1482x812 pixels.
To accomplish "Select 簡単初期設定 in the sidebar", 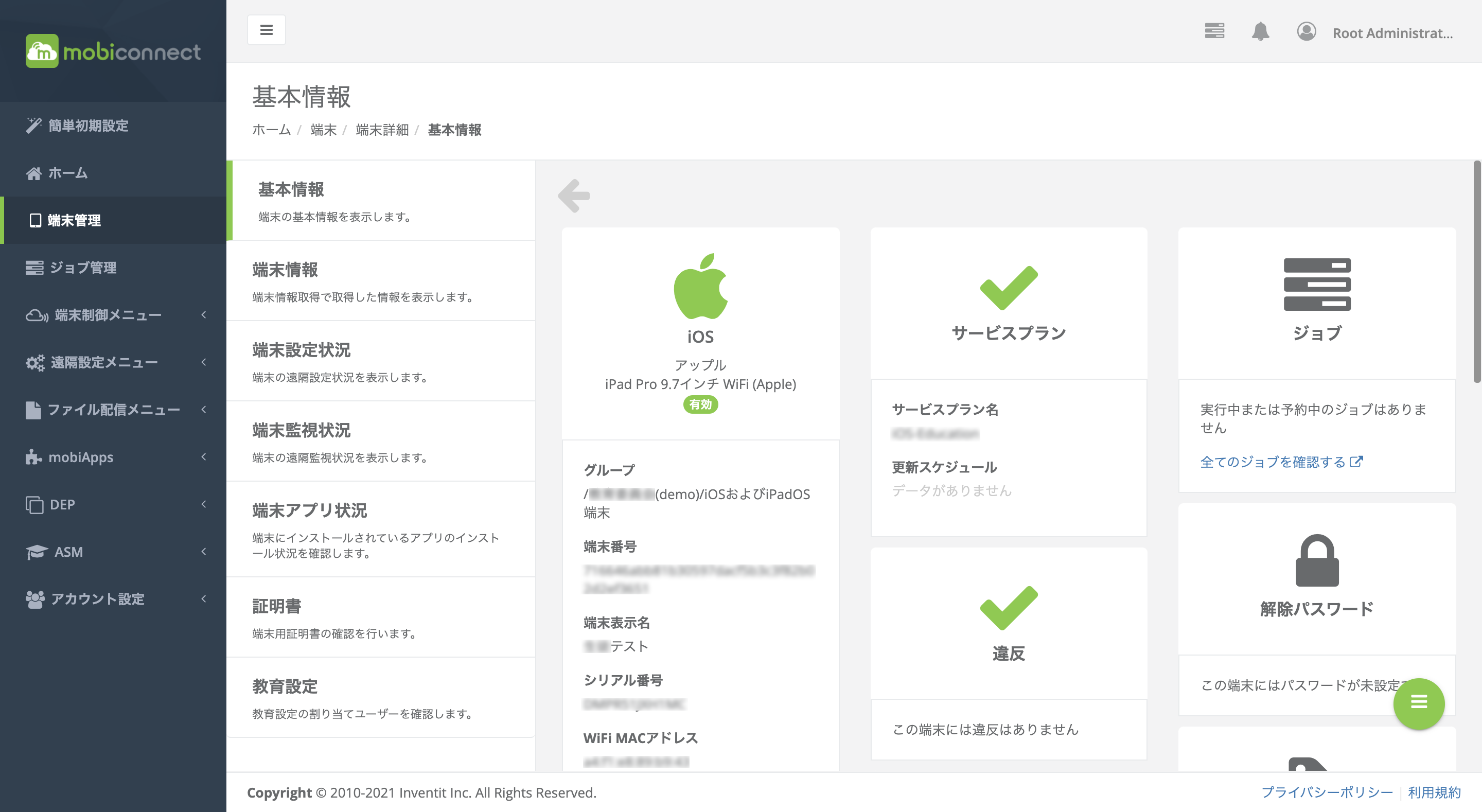I will tap(88, 126).
